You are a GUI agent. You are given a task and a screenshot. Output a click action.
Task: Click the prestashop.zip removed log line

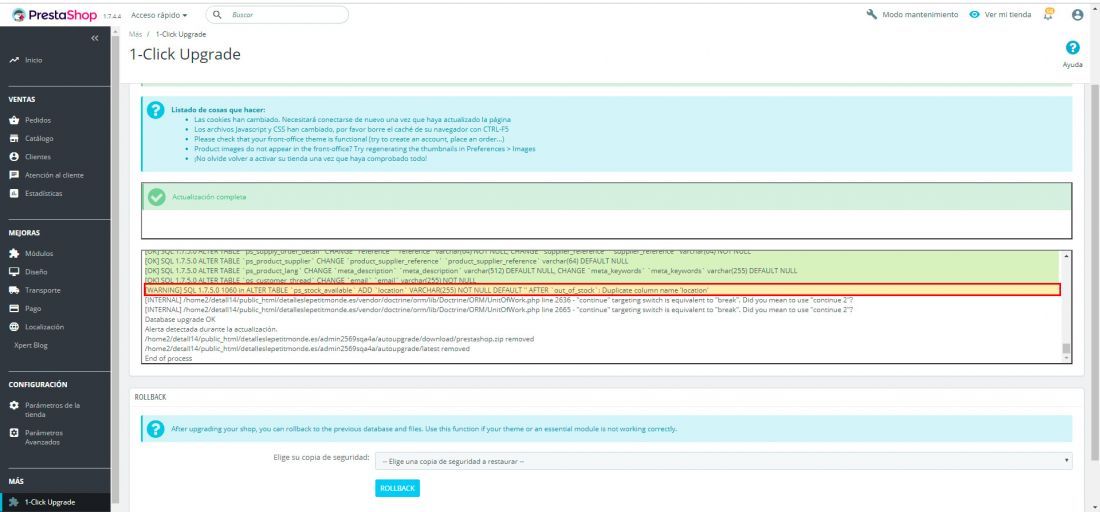click(339, 339)
